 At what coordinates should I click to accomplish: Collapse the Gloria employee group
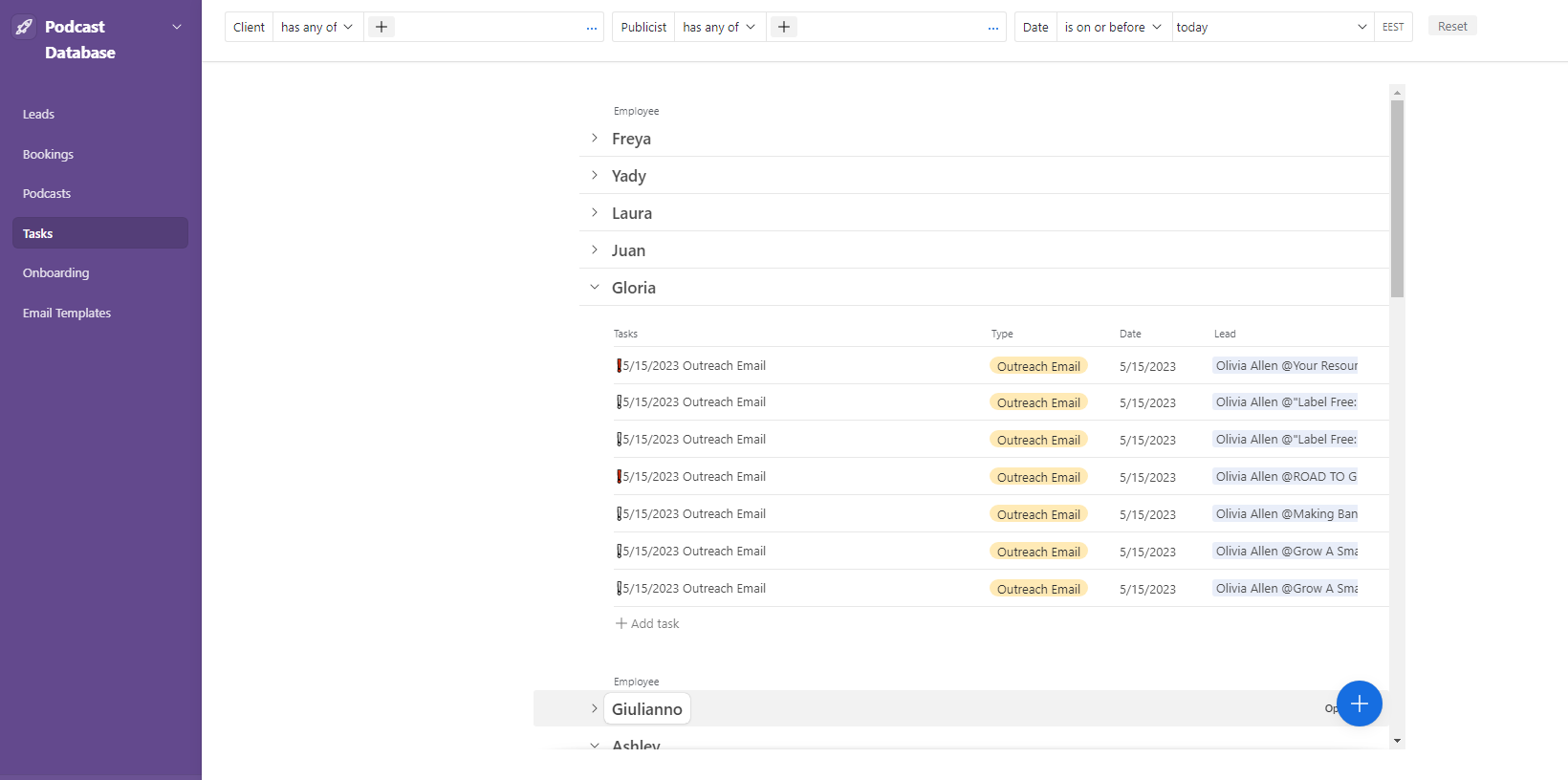(x=595, y=288)
